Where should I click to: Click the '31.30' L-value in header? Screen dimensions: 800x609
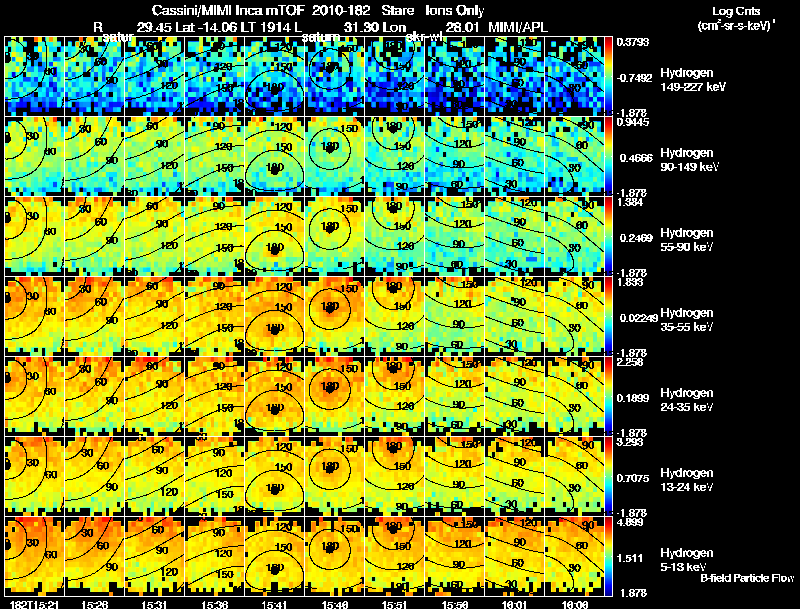(360, 27)
